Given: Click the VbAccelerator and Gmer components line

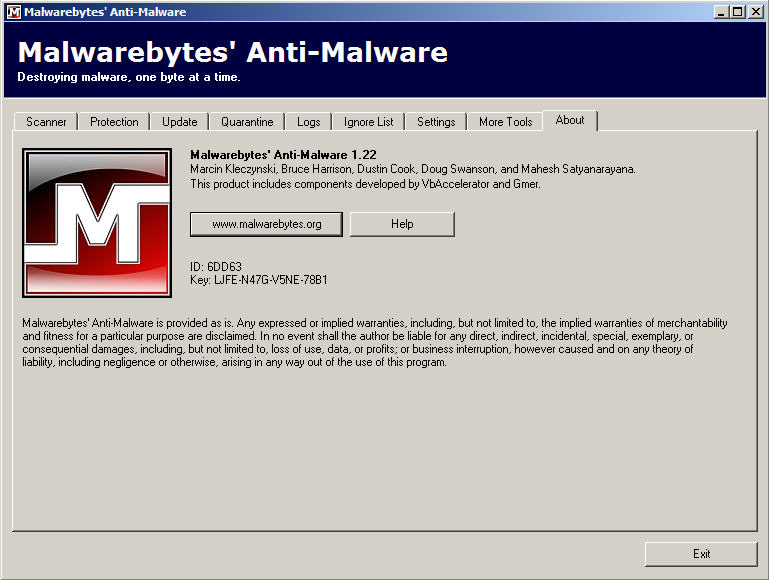Looking at the screenshot, I should click(x=365, y=184).
